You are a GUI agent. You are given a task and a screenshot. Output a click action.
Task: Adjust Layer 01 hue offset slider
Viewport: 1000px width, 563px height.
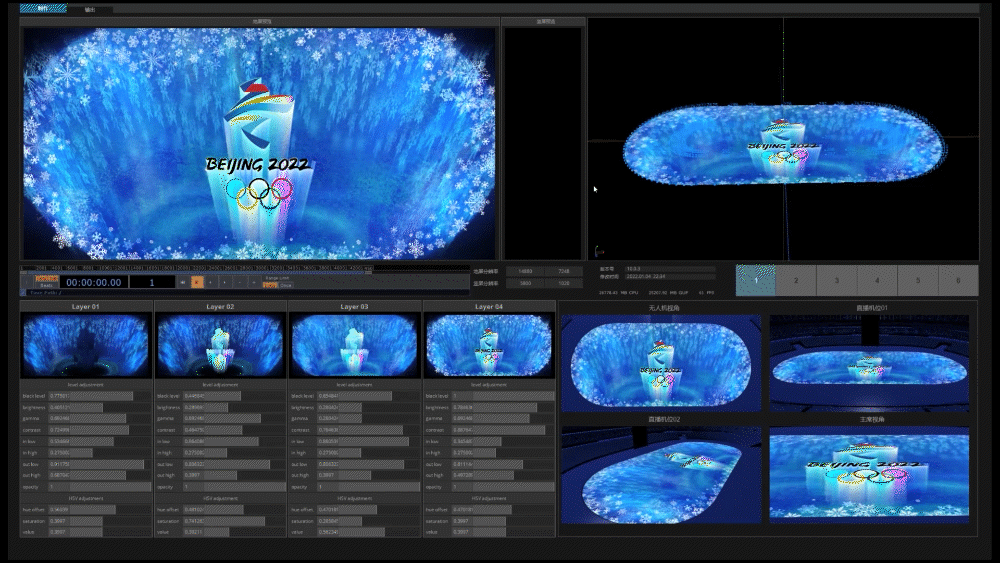(x=99, y=509)
